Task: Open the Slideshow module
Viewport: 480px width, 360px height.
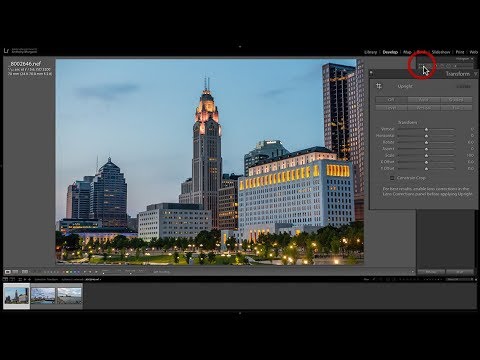Action: pos(441,52)
